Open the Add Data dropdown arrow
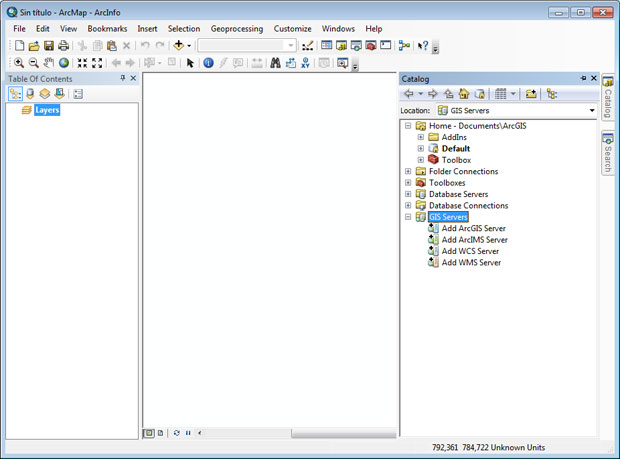Image resolution: width=620 pixels, height=459 pixels. coord(189,46)
